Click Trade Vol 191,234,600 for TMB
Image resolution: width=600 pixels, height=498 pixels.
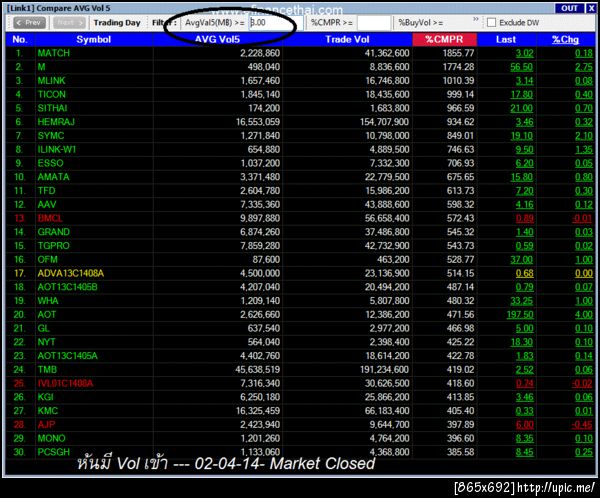[x=385, y=370]
